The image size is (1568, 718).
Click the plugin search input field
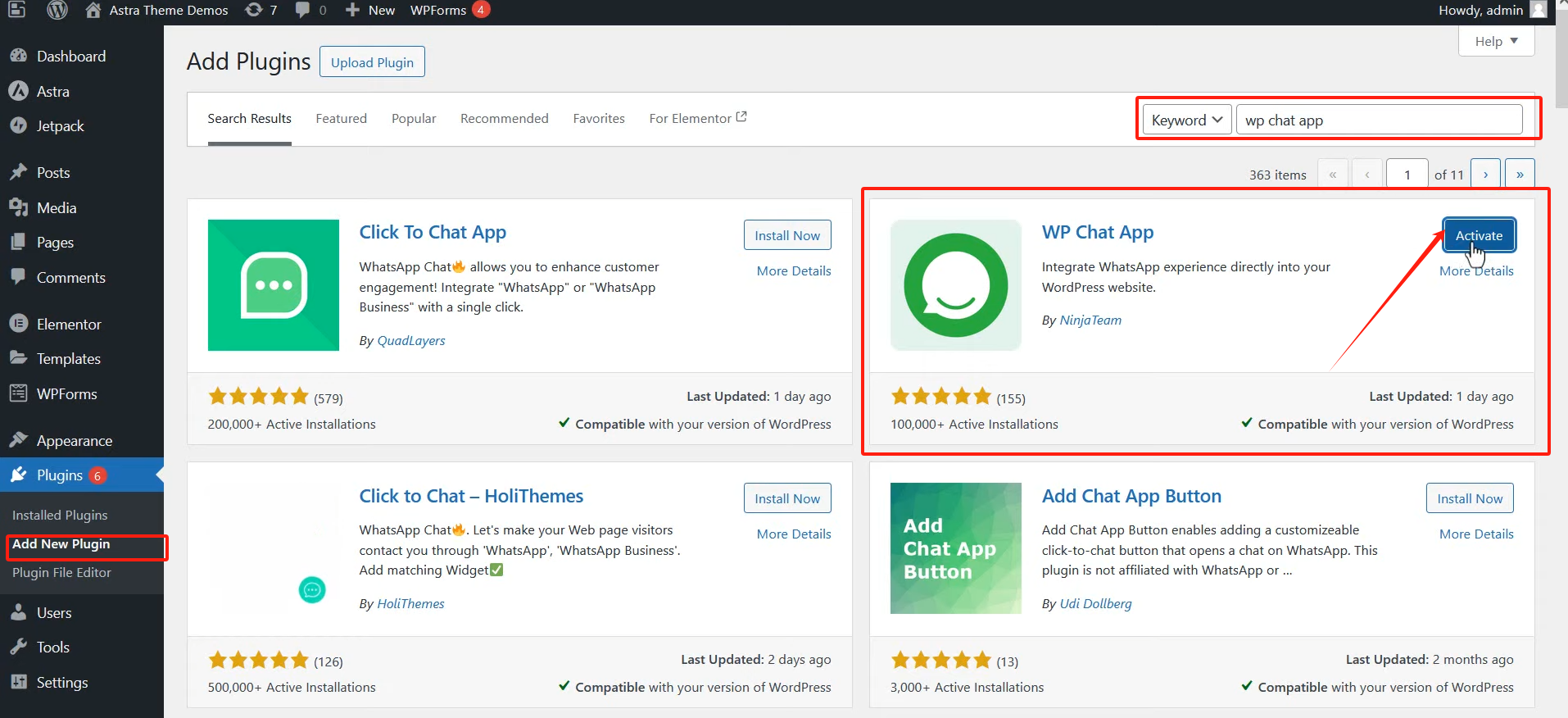pos(1378,120)
